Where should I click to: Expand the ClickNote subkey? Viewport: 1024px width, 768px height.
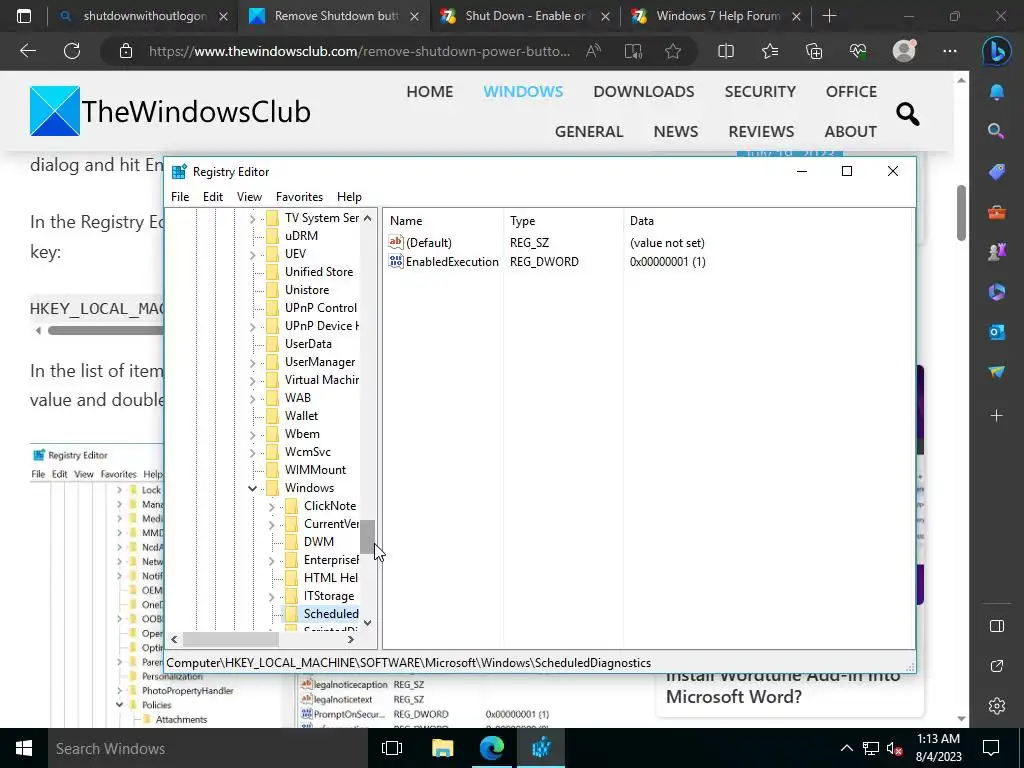click(271, 507)
